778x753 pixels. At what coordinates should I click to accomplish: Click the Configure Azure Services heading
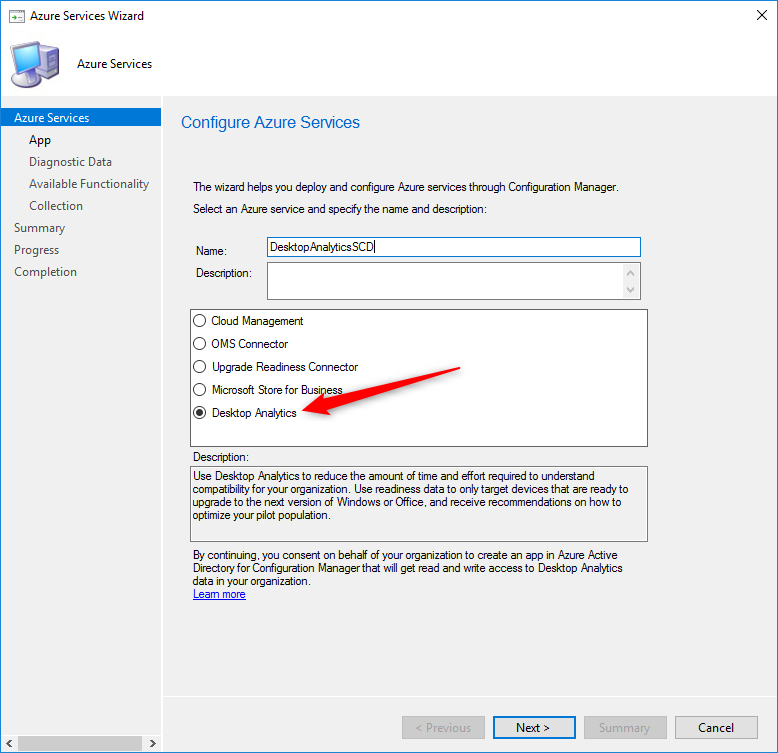click(x=270, y=122)
